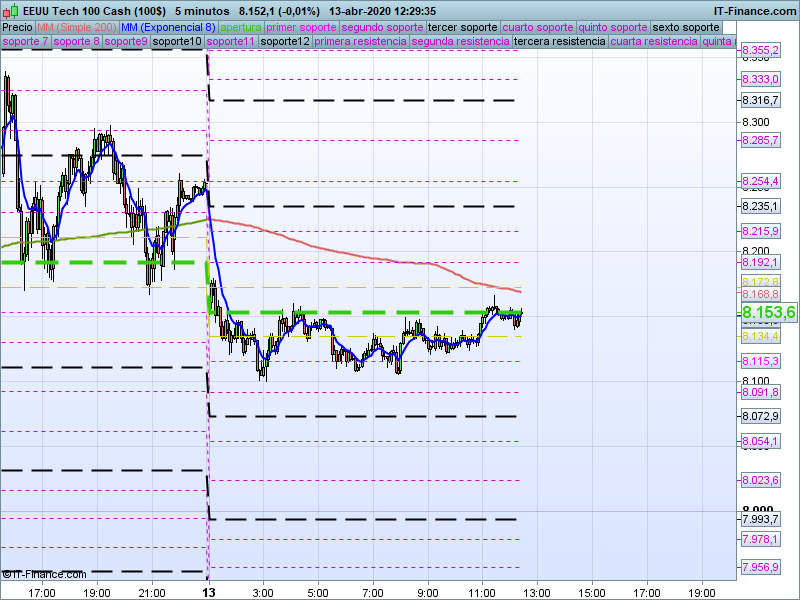Click the current price tag 8.153,6
Screen dimensions: 800x600
coord(767,313)
